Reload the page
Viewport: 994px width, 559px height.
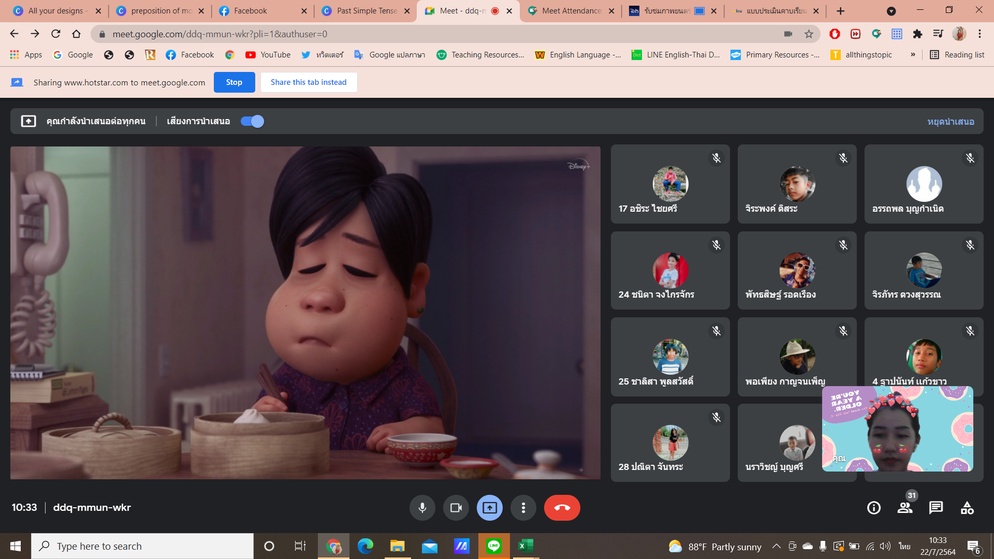click(56, 34)
